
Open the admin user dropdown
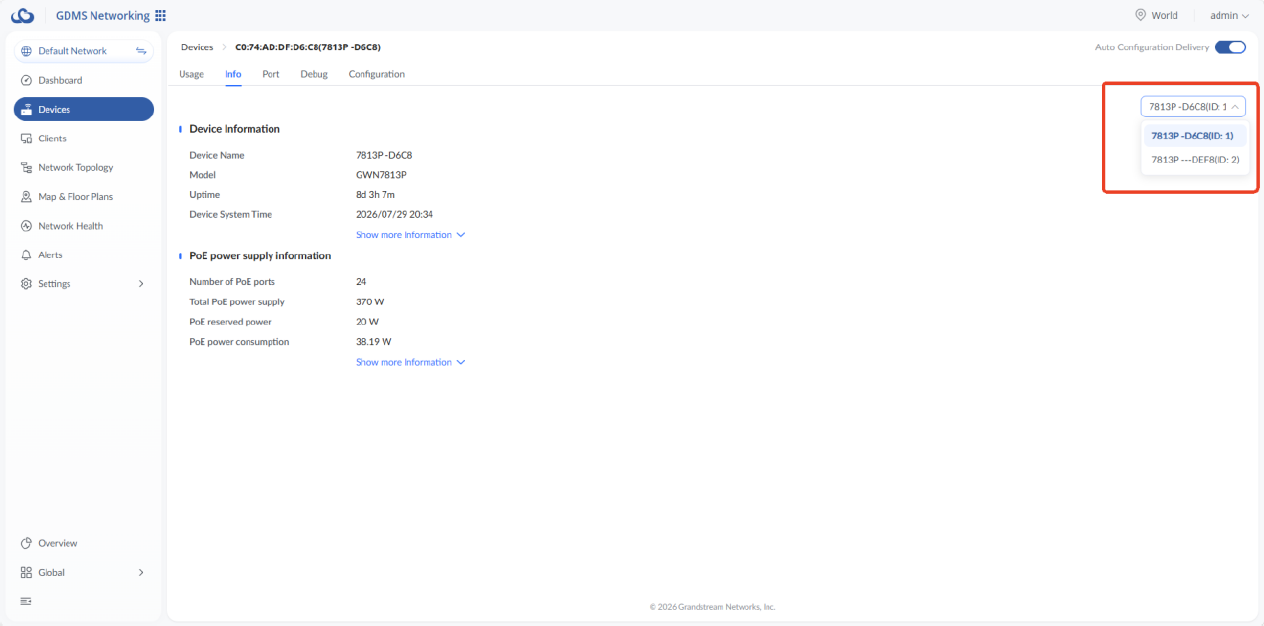[1229, 16]
